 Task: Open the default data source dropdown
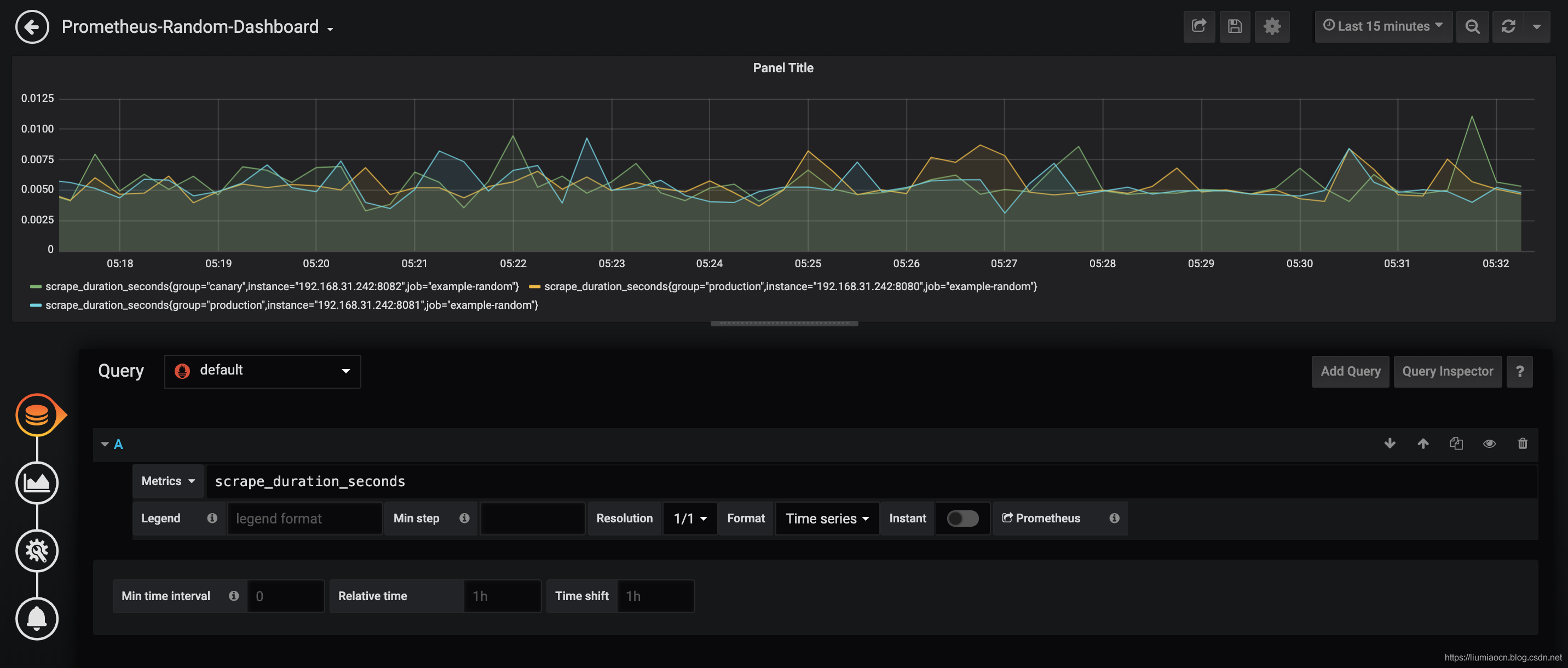click(262, 371)
